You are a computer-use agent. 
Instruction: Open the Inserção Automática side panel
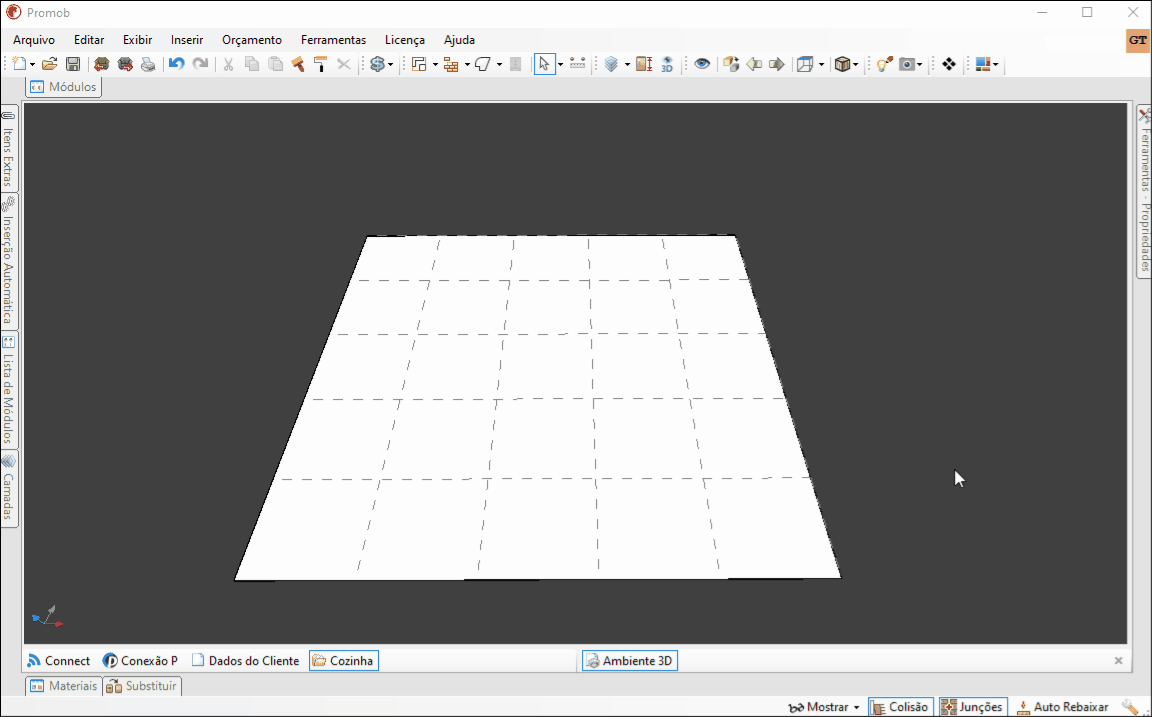point(9,262)
